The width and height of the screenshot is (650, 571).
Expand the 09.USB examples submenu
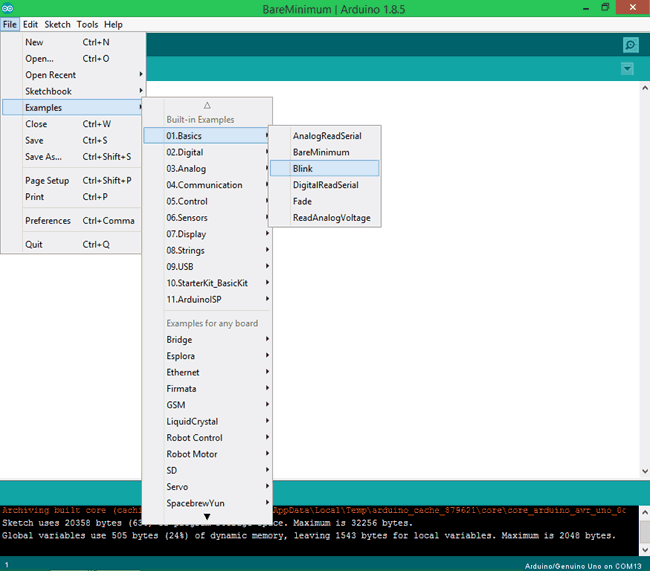[x=207, y=267]
